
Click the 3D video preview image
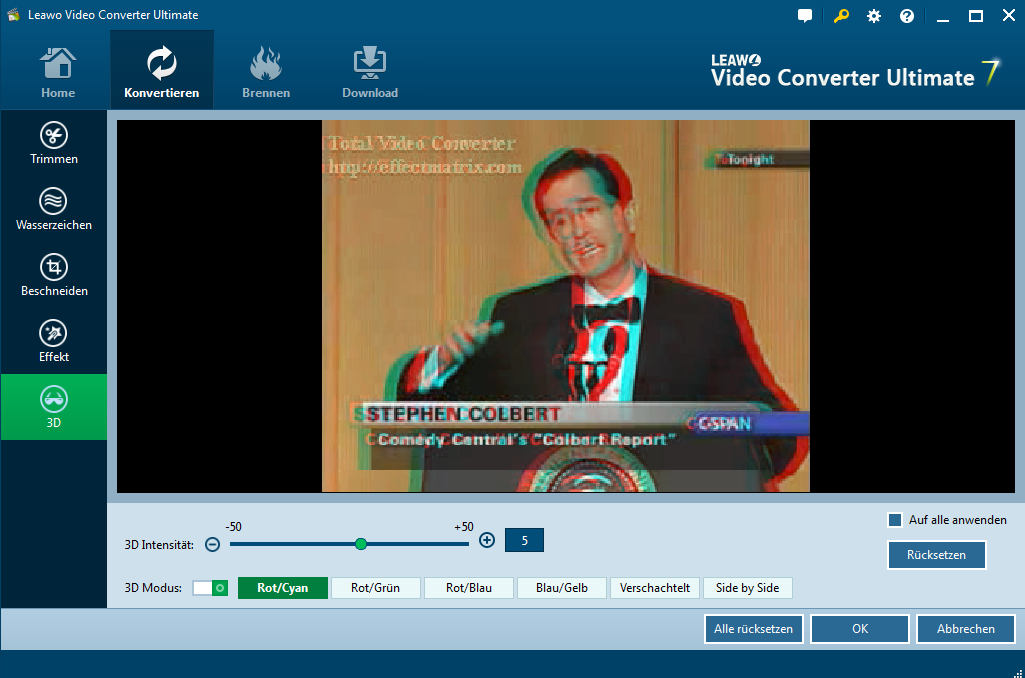565,306
